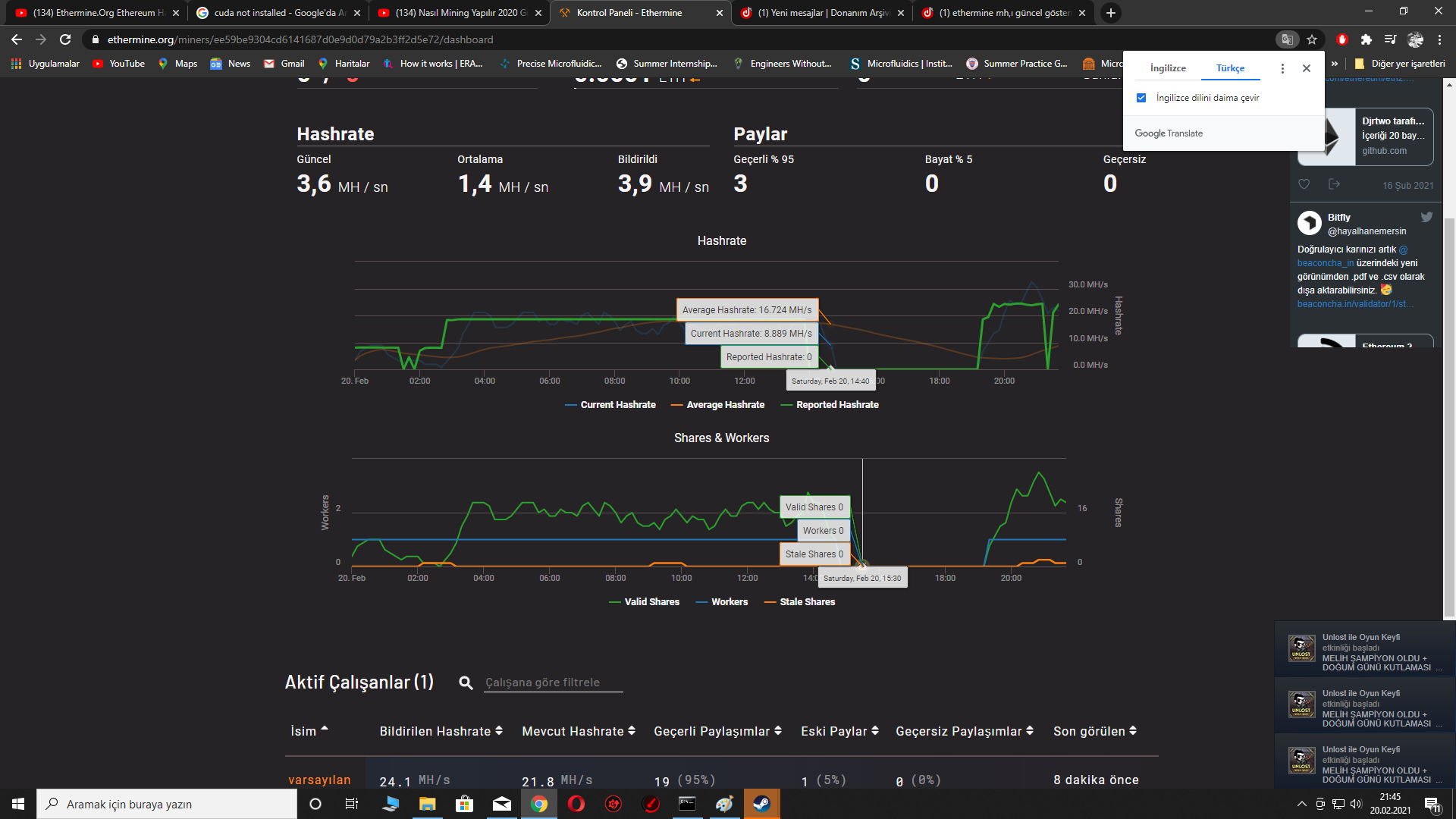Click the Çalışana göre filtrele input field
This screenshot has height=819, width=1456.
[x=553, y=682]
